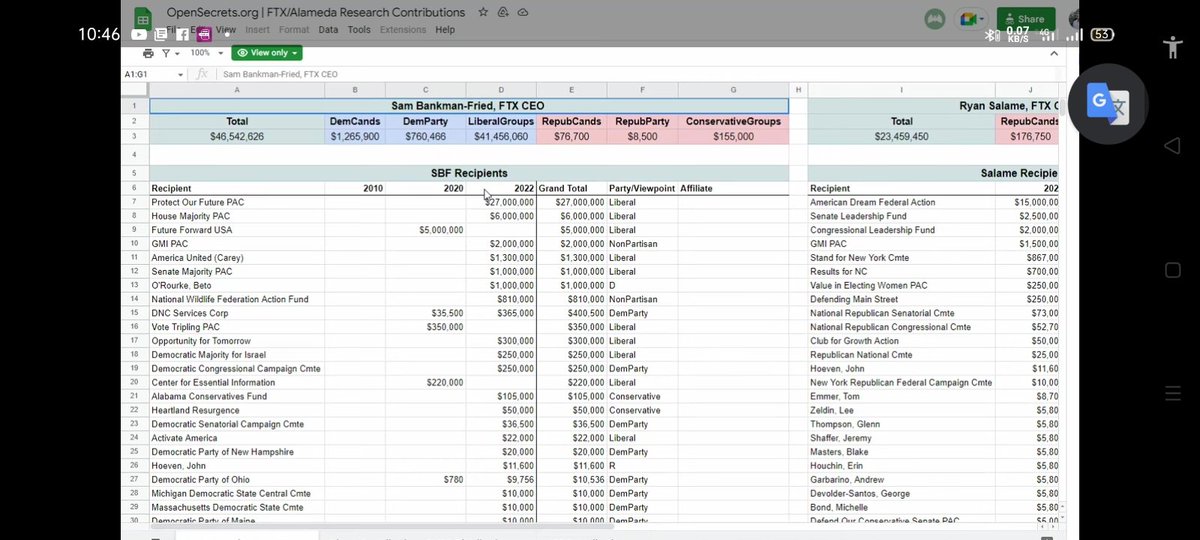Screen dimensions: 1200x540
Task: Click the DNC Services Corp cell
Action: 237,313
